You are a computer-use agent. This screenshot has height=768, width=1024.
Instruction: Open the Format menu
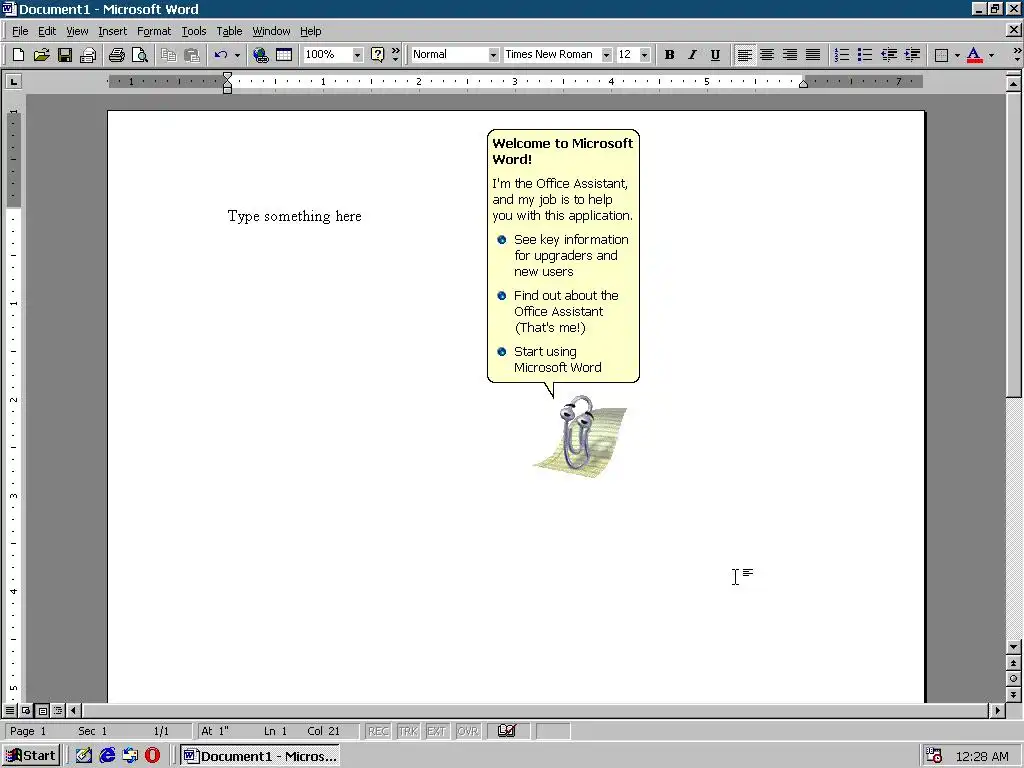(153, 31)
